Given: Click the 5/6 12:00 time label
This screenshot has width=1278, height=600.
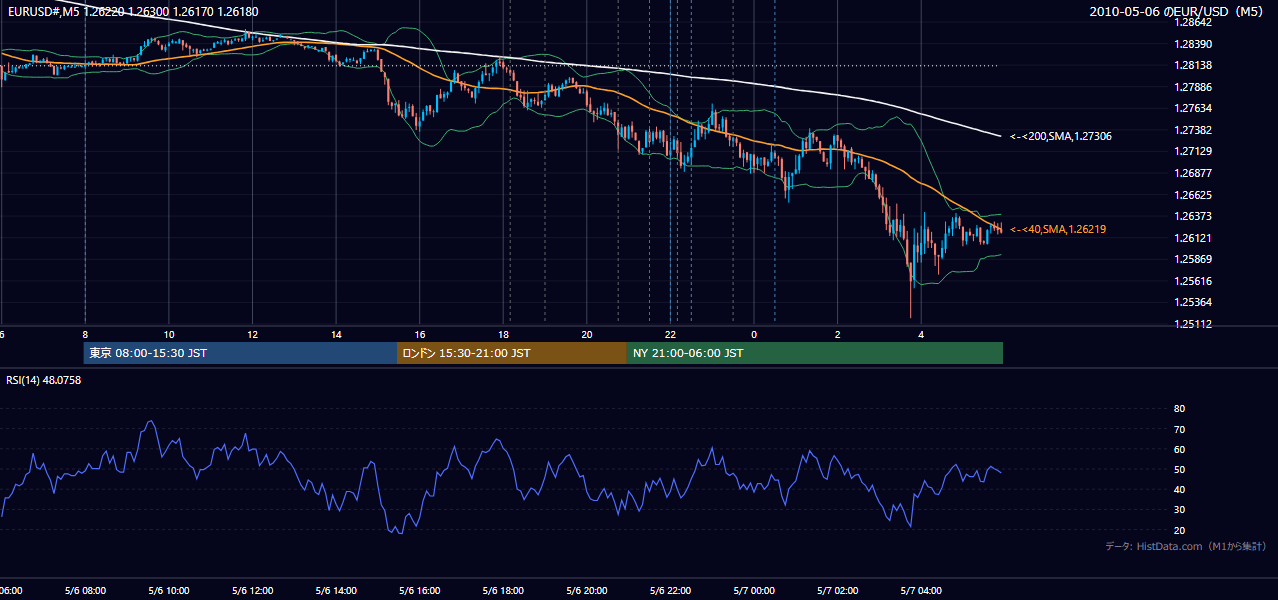Looking at the screenshot, I should coord(252,590).
